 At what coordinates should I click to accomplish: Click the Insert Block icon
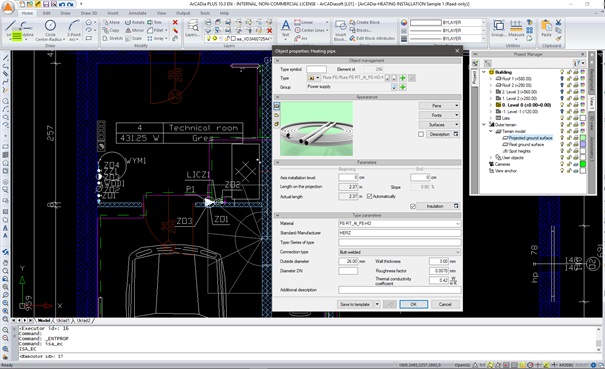click(x=340, y=30)
